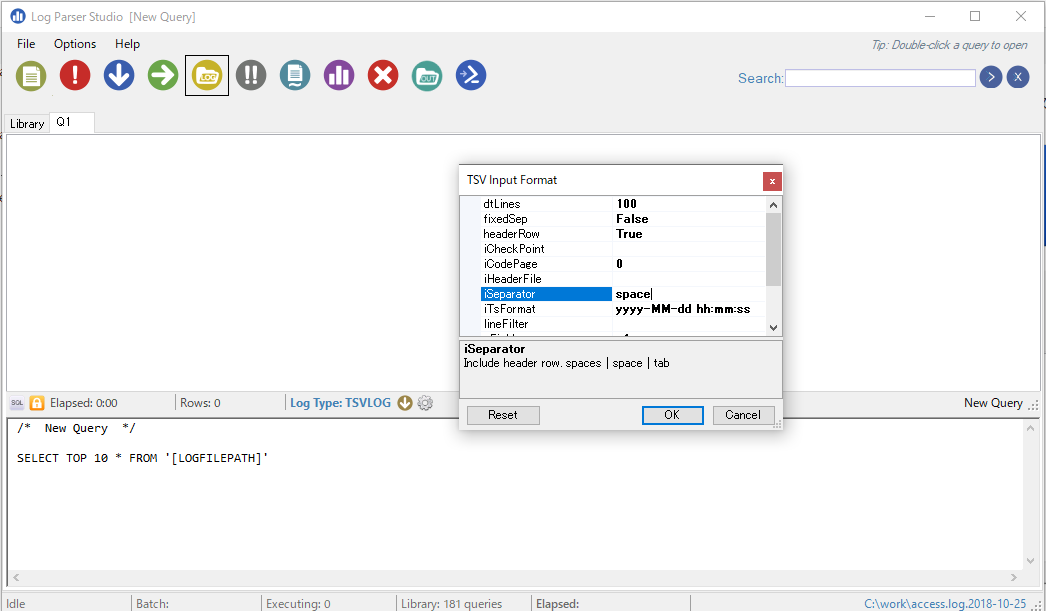Click Cancel in TSV Input Format
The width and height of the screenshot is (1046, 611).
[743, 415]
